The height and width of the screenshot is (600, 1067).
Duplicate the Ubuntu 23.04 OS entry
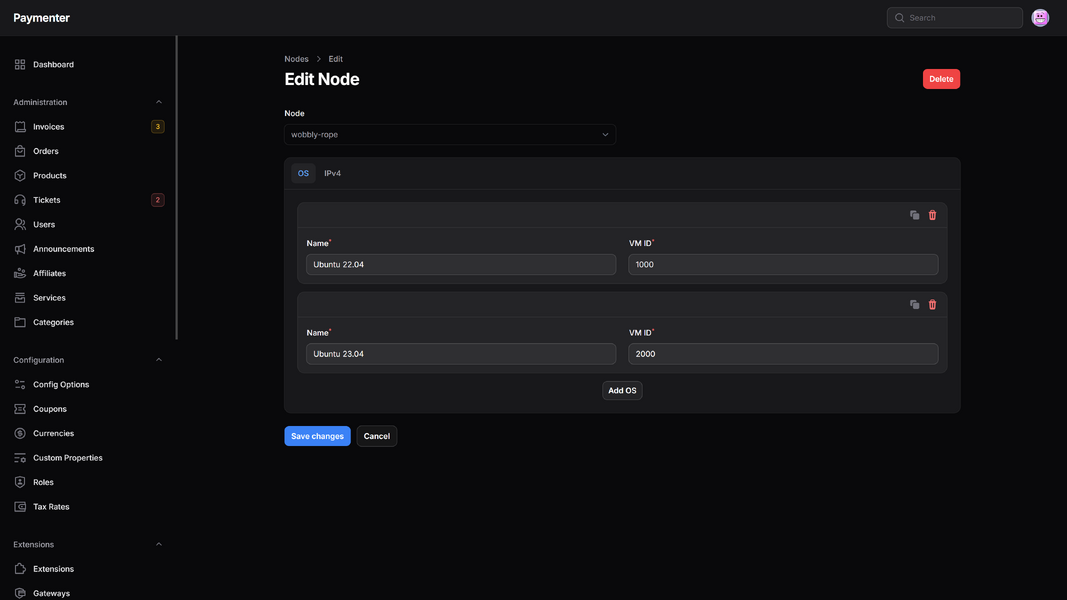tap(915, 305)
